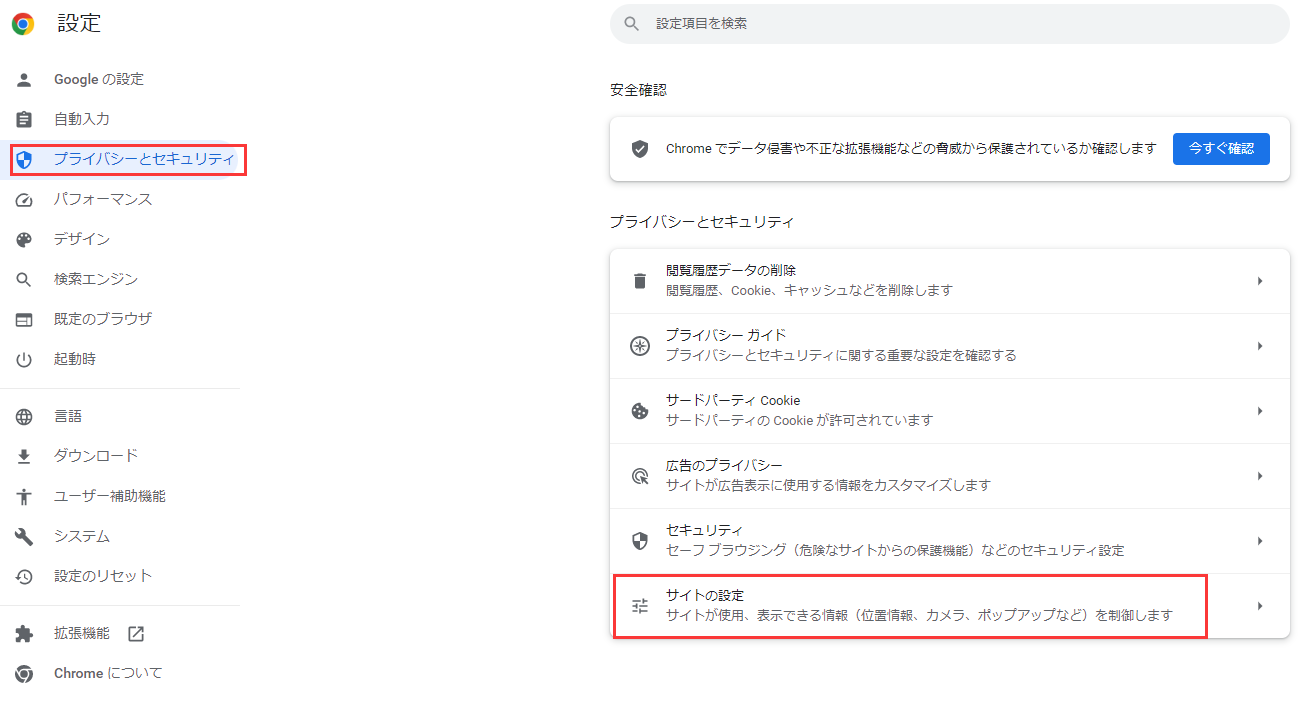1316x703 pixels.
Task: Click the サイトの設定 sliders icon
Action: tap(640, 606)
